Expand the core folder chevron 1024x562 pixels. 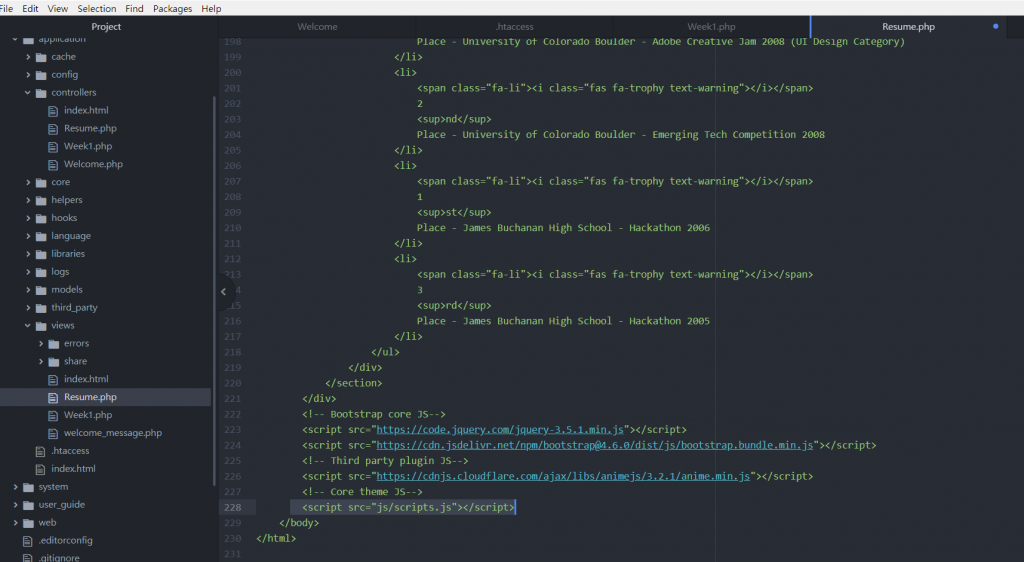(28, 182)
